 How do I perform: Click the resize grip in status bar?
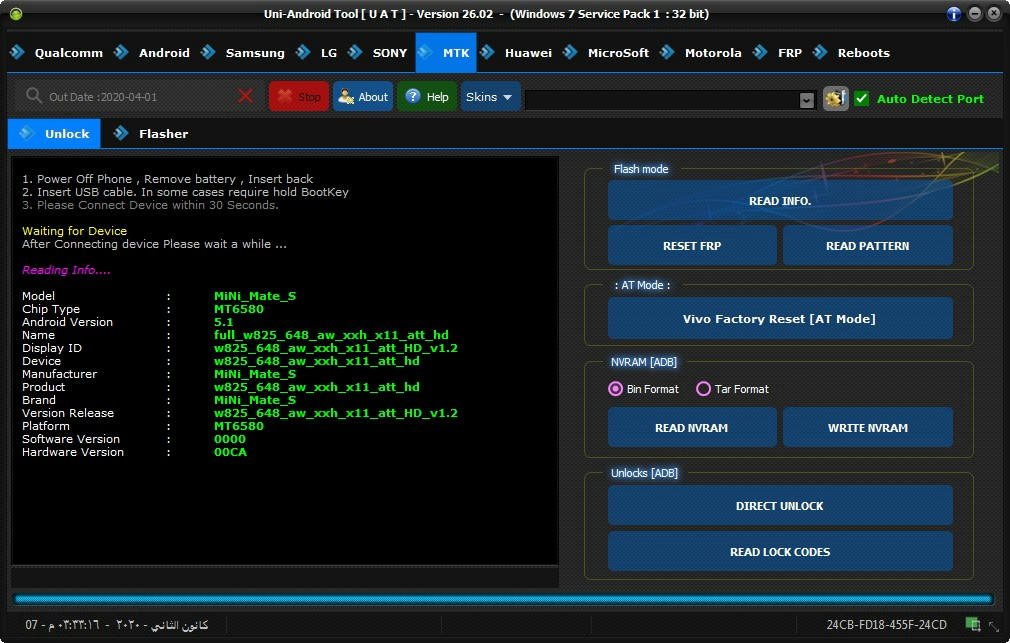pos(995,626)
